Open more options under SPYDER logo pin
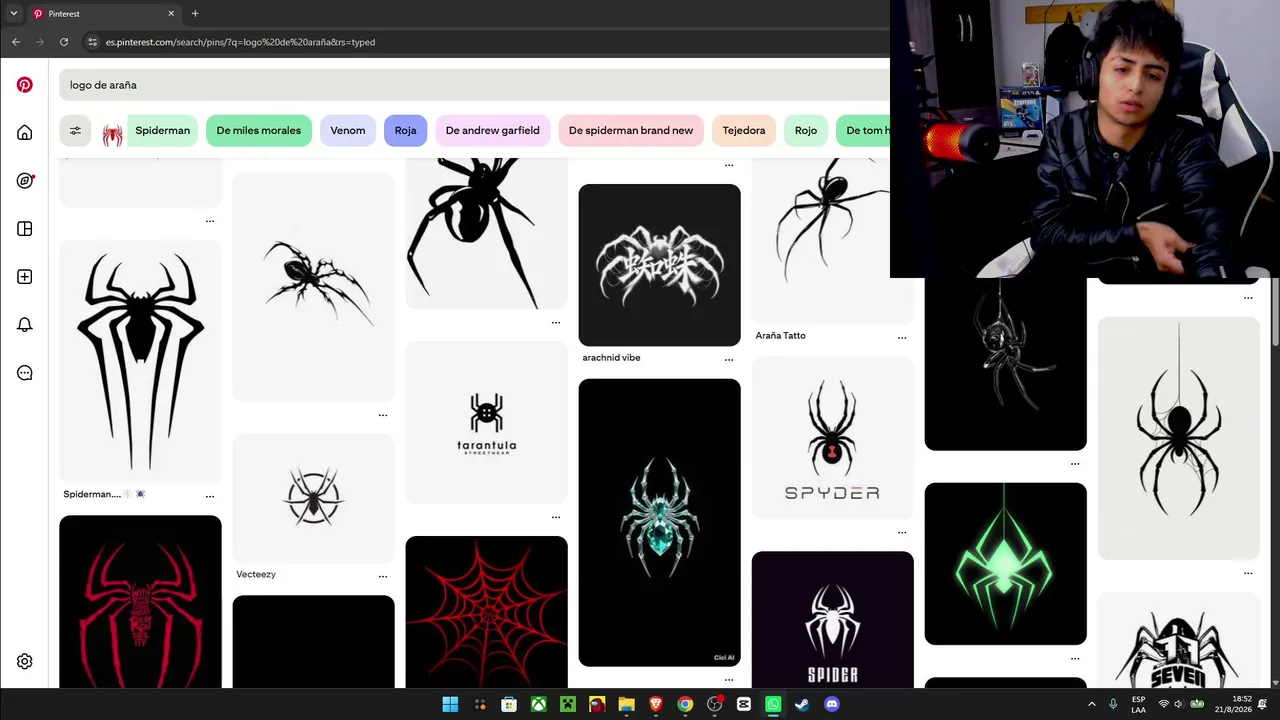 pos(902,532)
